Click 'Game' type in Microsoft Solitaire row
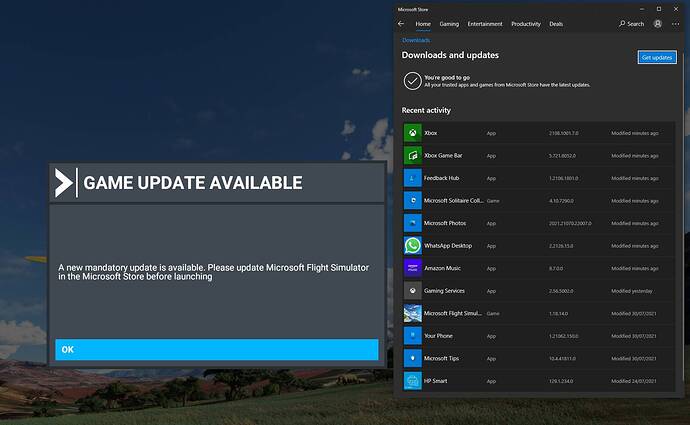 (493, 201)
